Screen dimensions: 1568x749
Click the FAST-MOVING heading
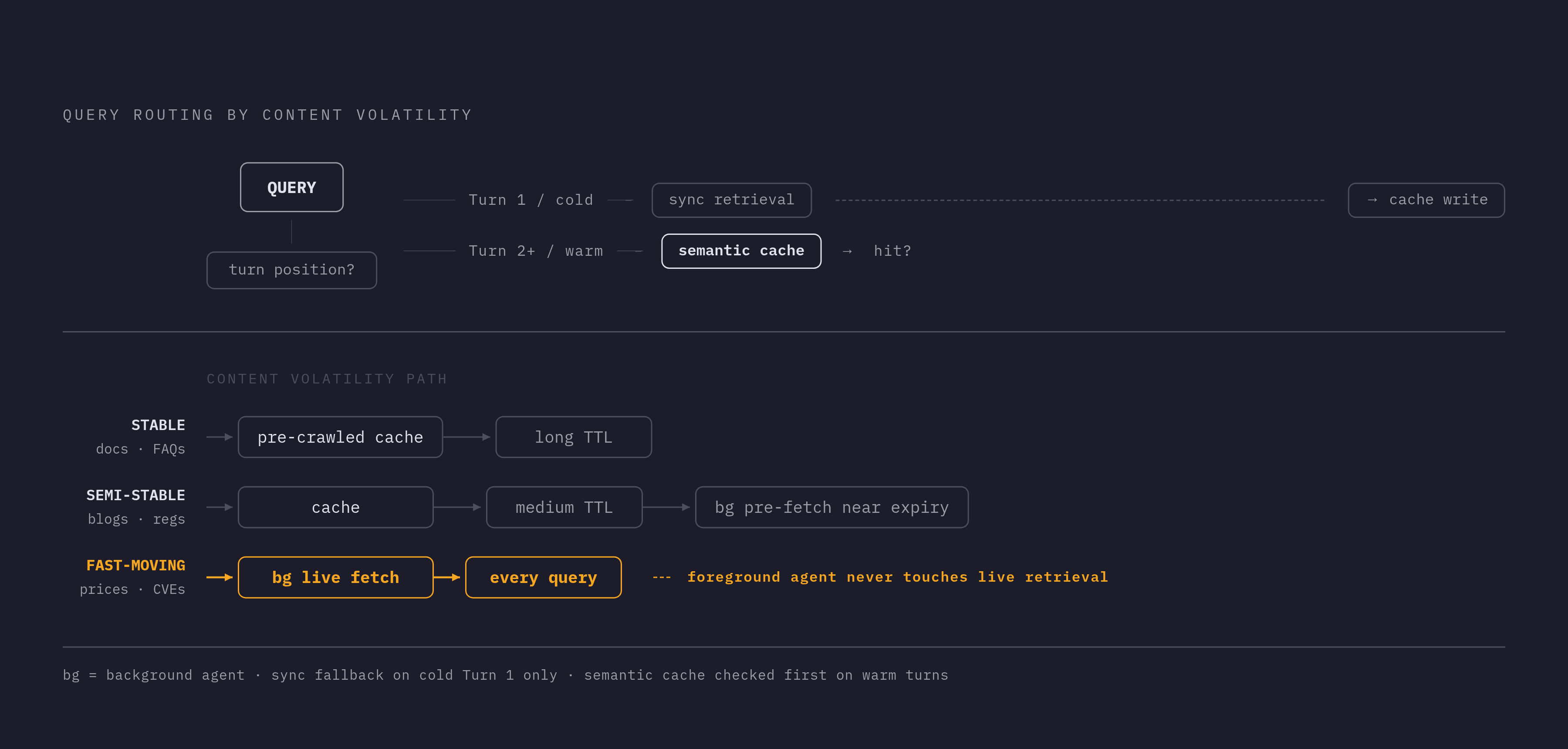point(136,565)
